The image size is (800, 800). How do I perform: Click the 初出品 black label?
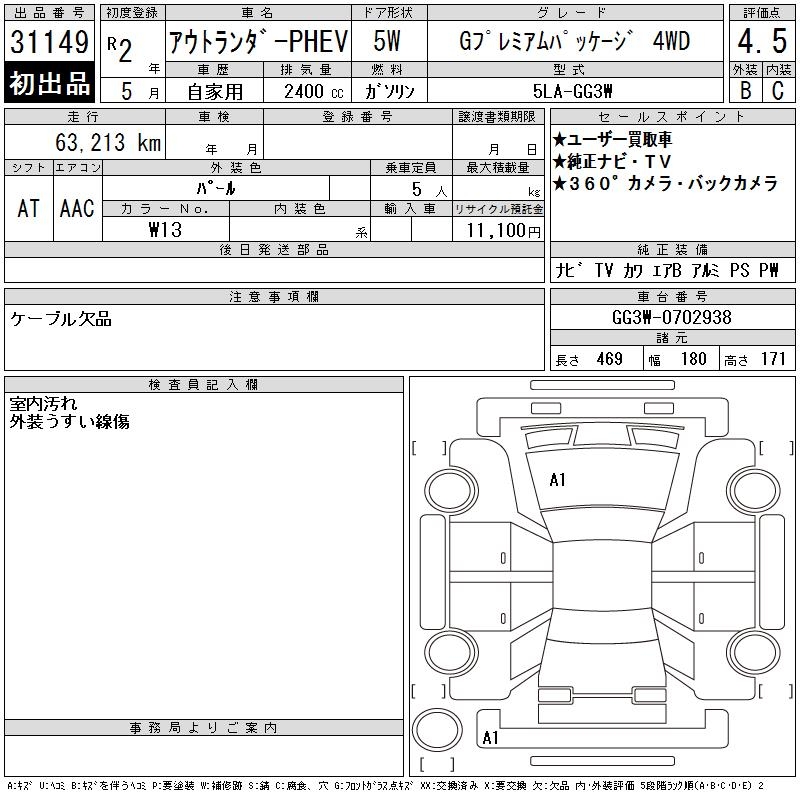(49, 83)
